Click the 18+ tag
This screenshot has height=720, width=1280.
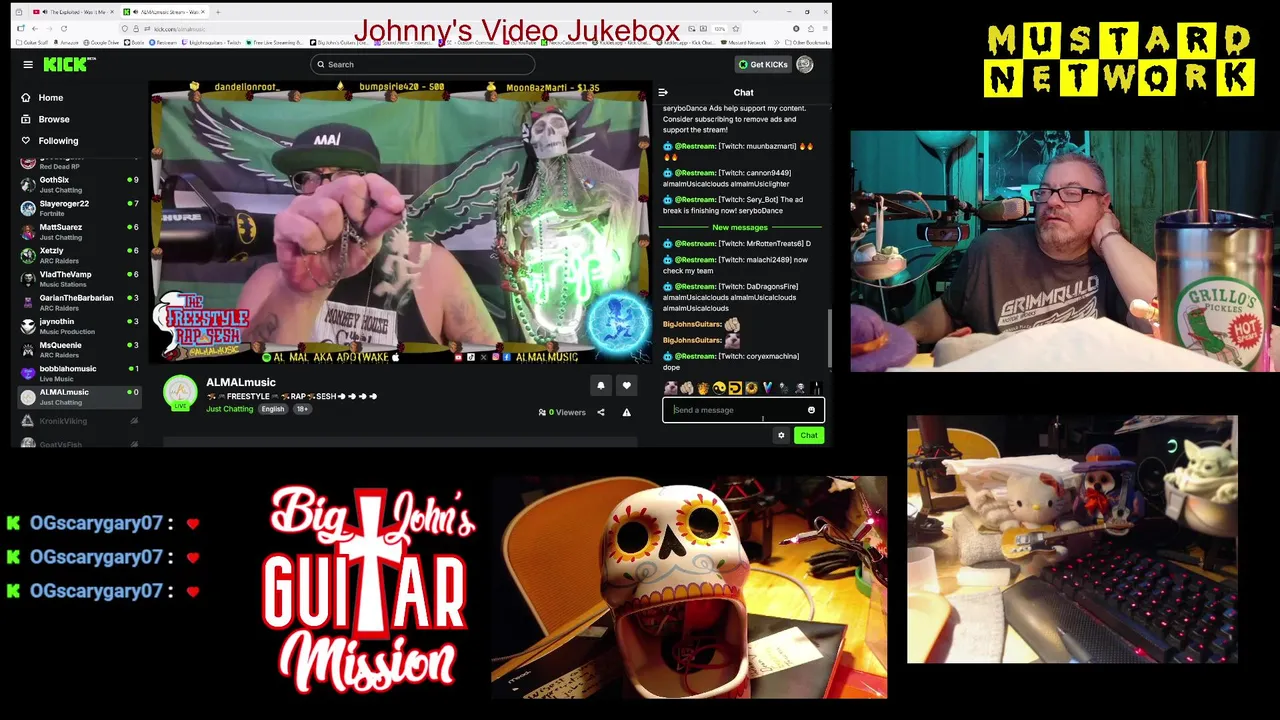coord(301,409)
